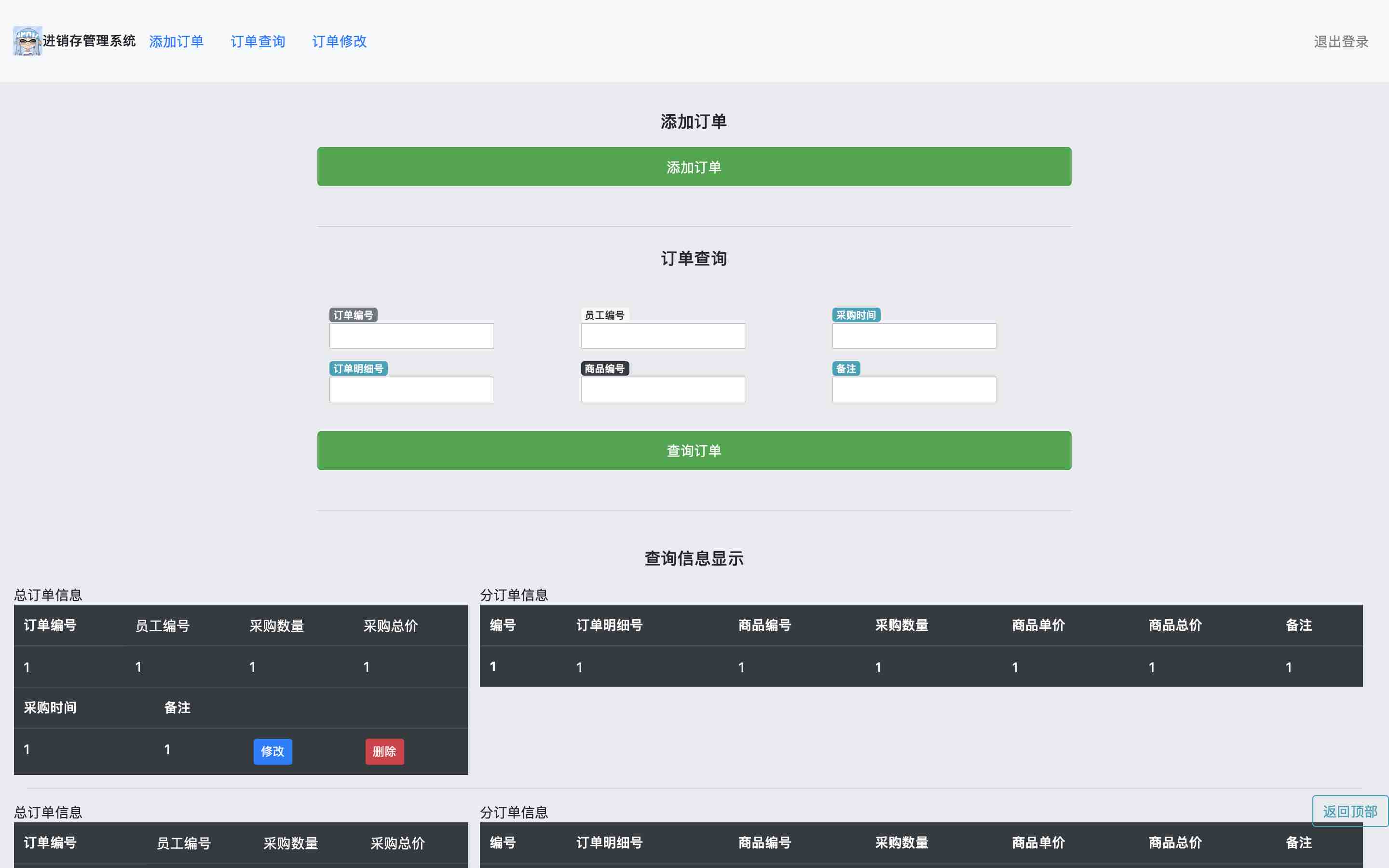Open 订单查询 navigation link
Viewport: 1389px width, 868px height.
point(258,41)
